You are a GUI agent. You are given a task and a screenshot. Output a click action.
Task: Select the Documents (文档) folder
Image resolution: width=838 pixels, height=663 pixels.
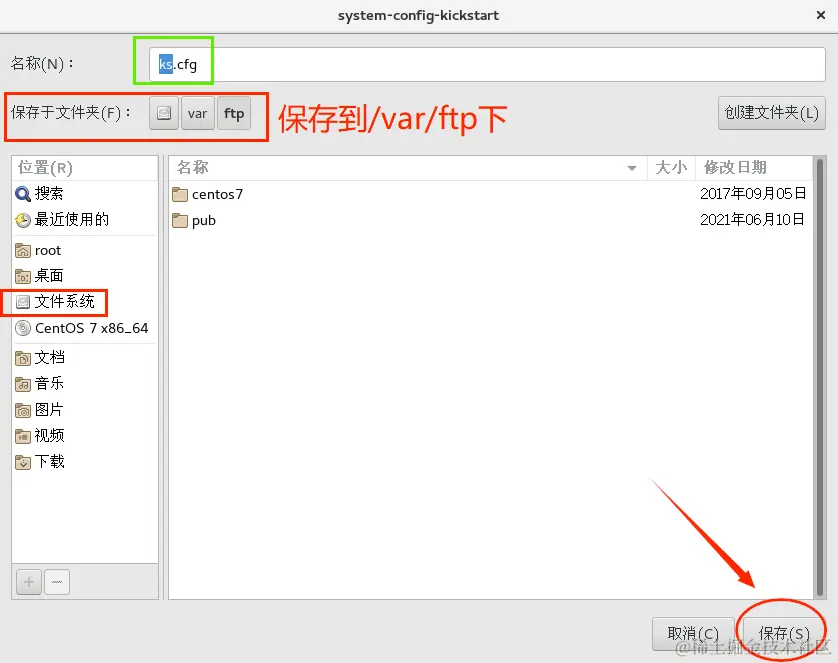click(x=84, y=357)
